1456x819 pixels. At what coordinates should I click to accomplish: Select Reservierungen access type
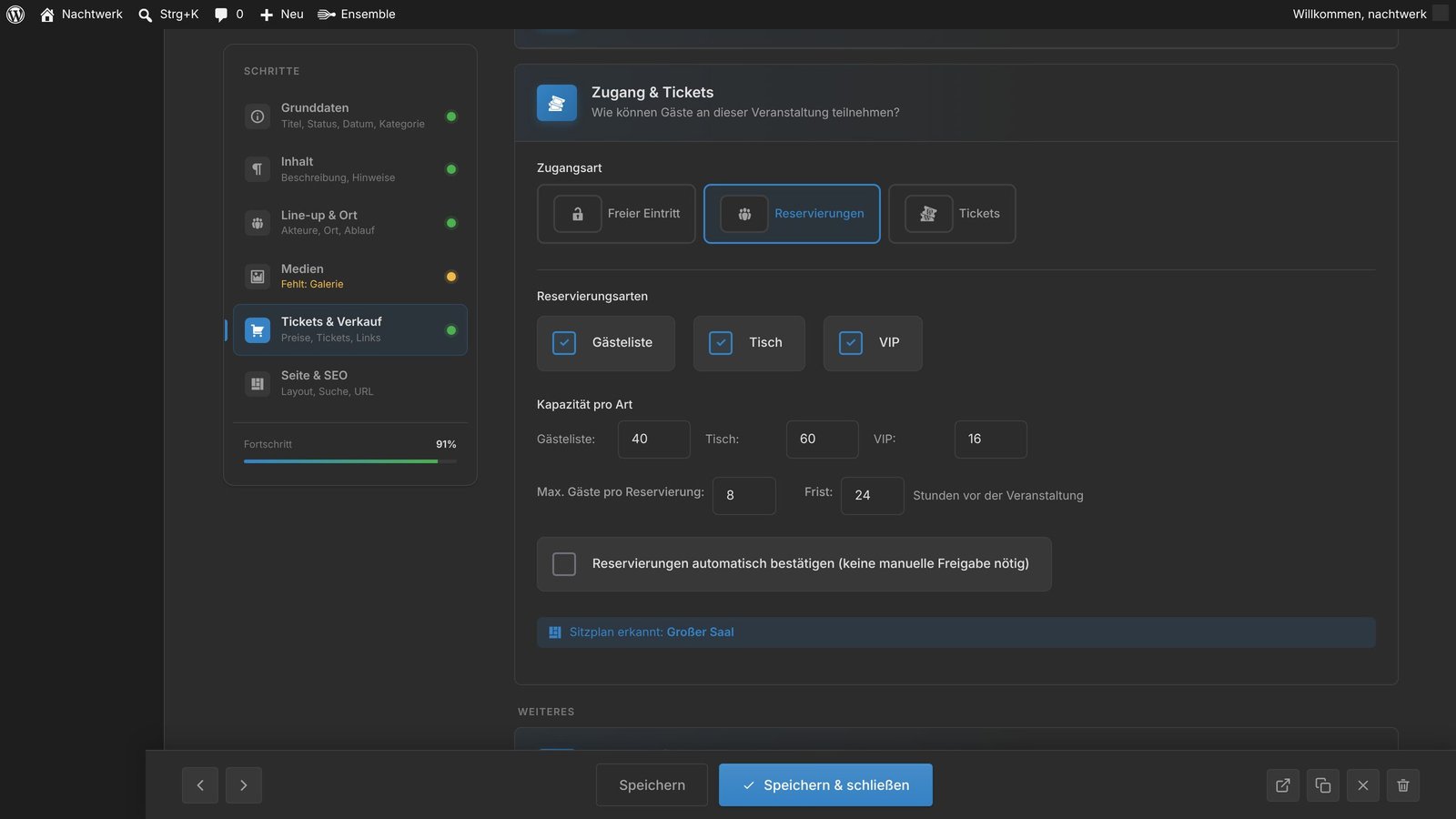(x=792, y=214)
